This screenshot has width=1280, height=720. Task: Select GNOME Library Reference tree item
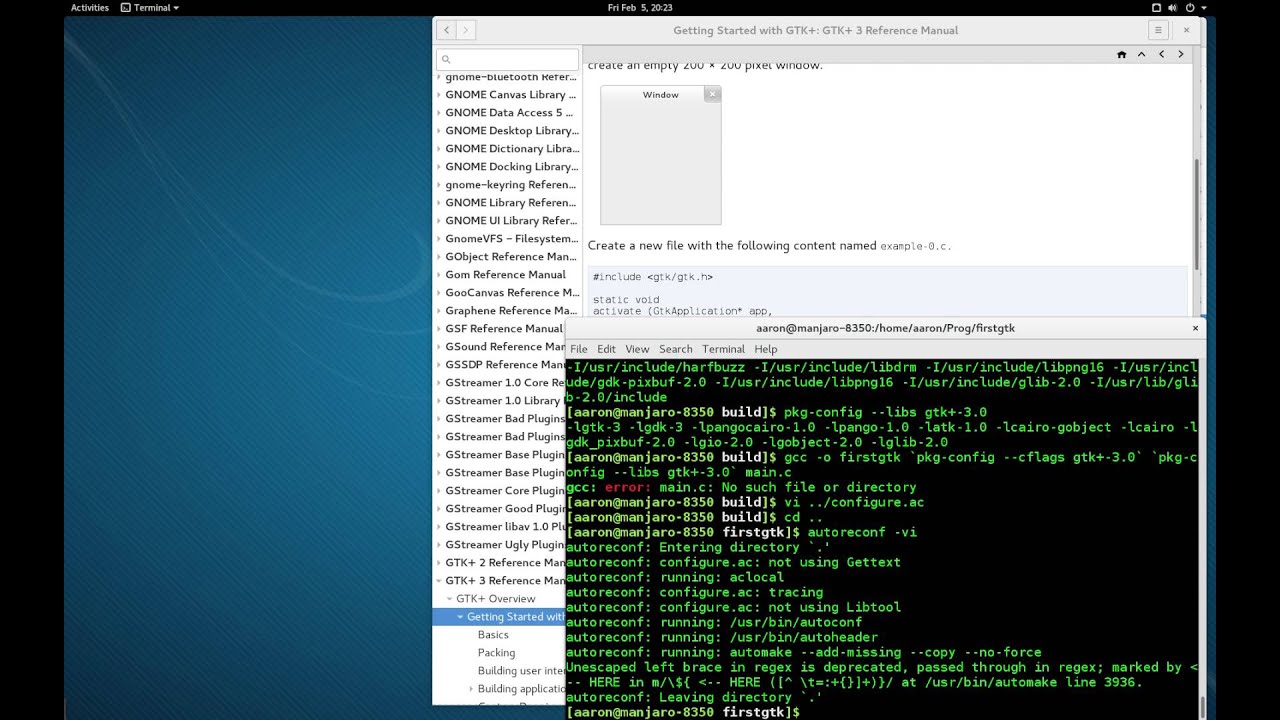(x=511, y=203)
